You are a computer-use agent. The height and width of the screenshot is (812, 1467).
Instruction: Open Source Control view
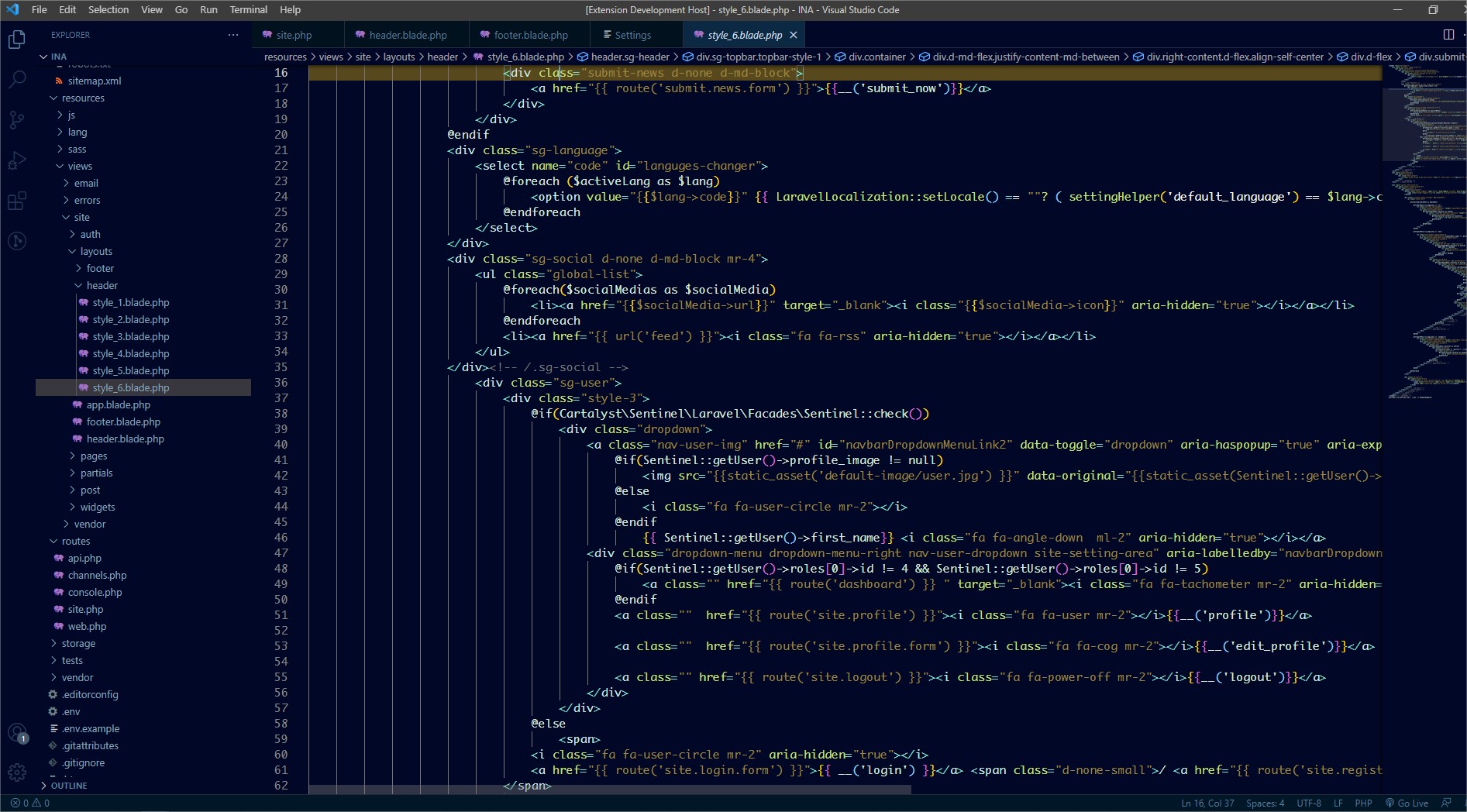(16, 119)
